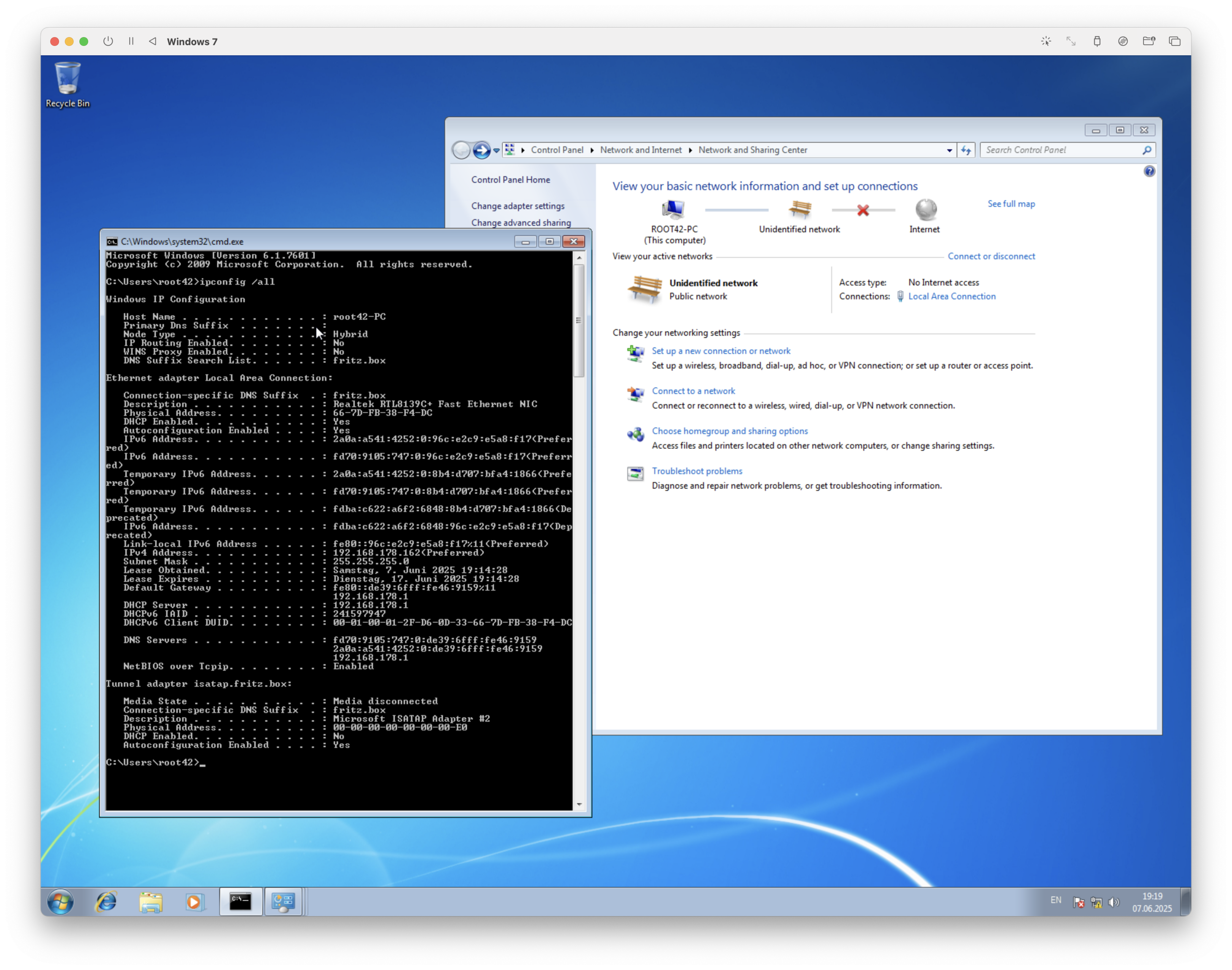Click the cmd.exe window title bar icon
Screen dimensions: 1232x970
[x=112, y=241]
